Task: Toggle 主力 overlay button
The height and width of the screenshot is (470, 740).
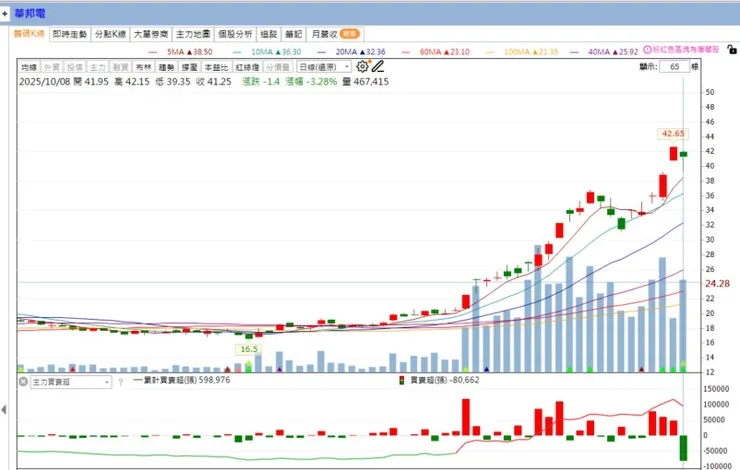Action: (x=98, y=67)
